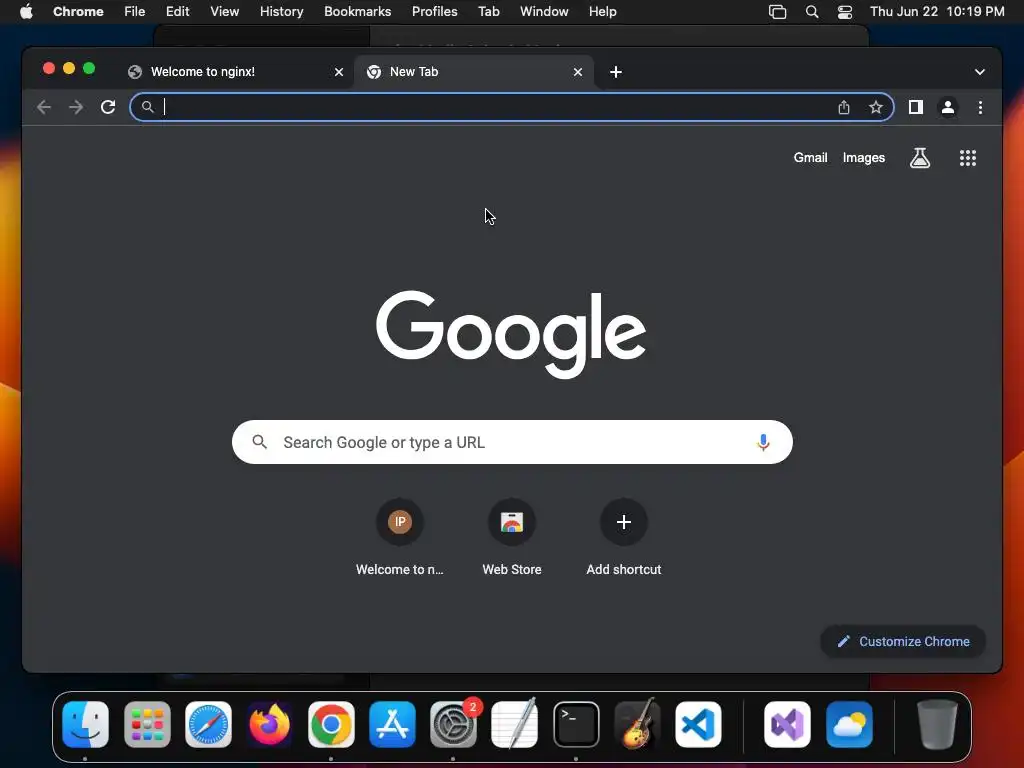
Task: Launch Safari from the Dock
Action: click(208, 724)
